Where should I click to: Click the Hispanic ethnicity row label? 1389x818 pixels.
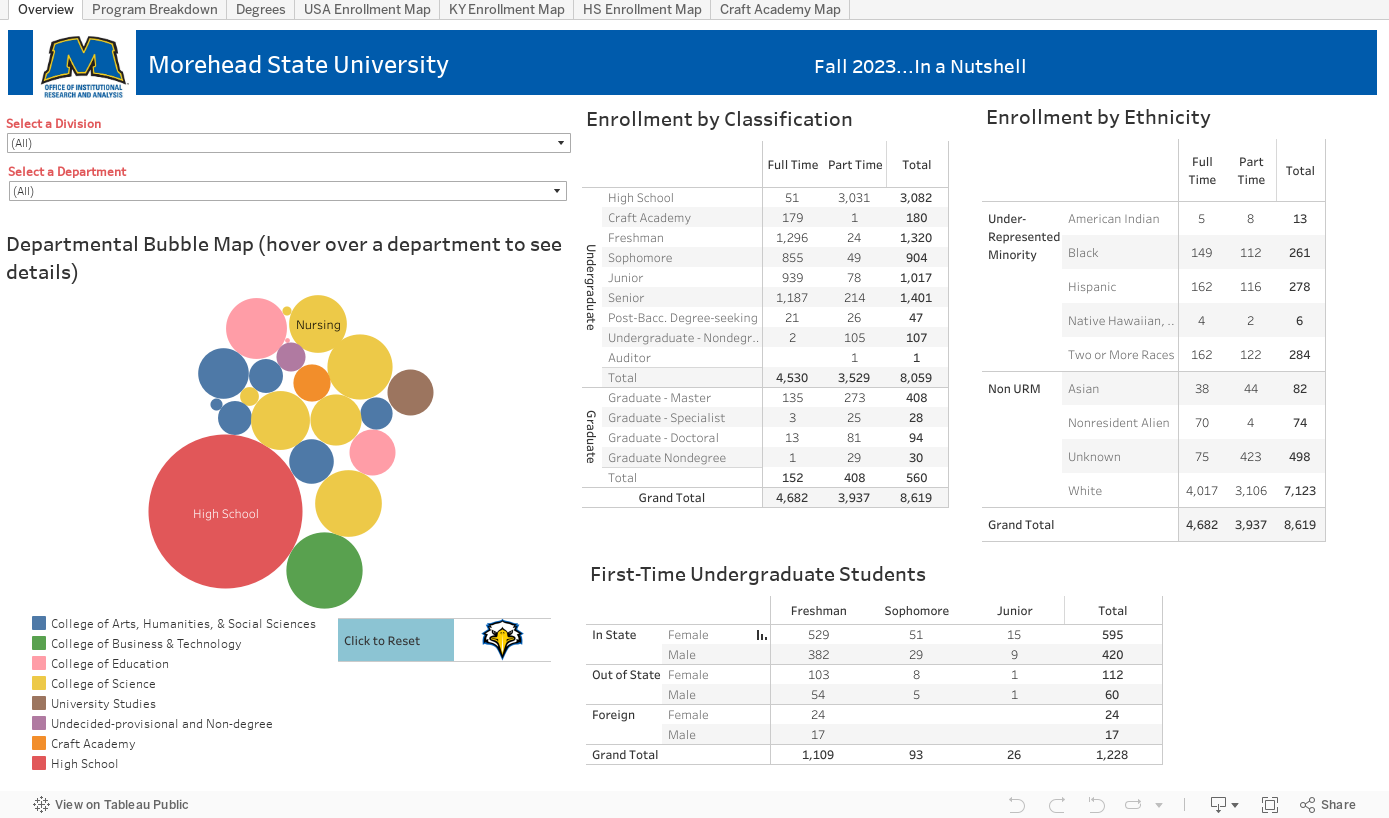[1092, 287]
